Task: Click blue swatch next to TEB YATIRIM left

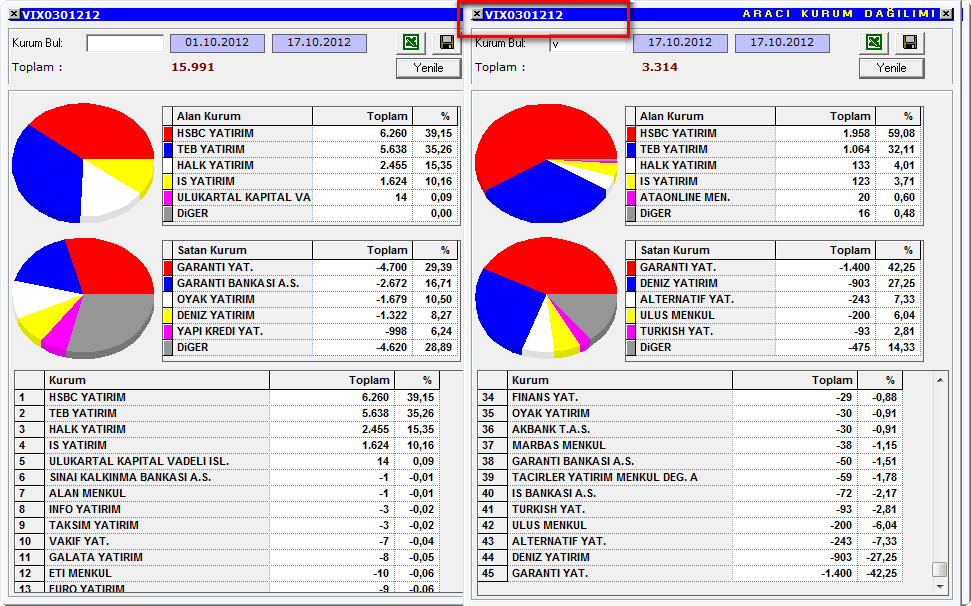Action: tap(168, 149)
